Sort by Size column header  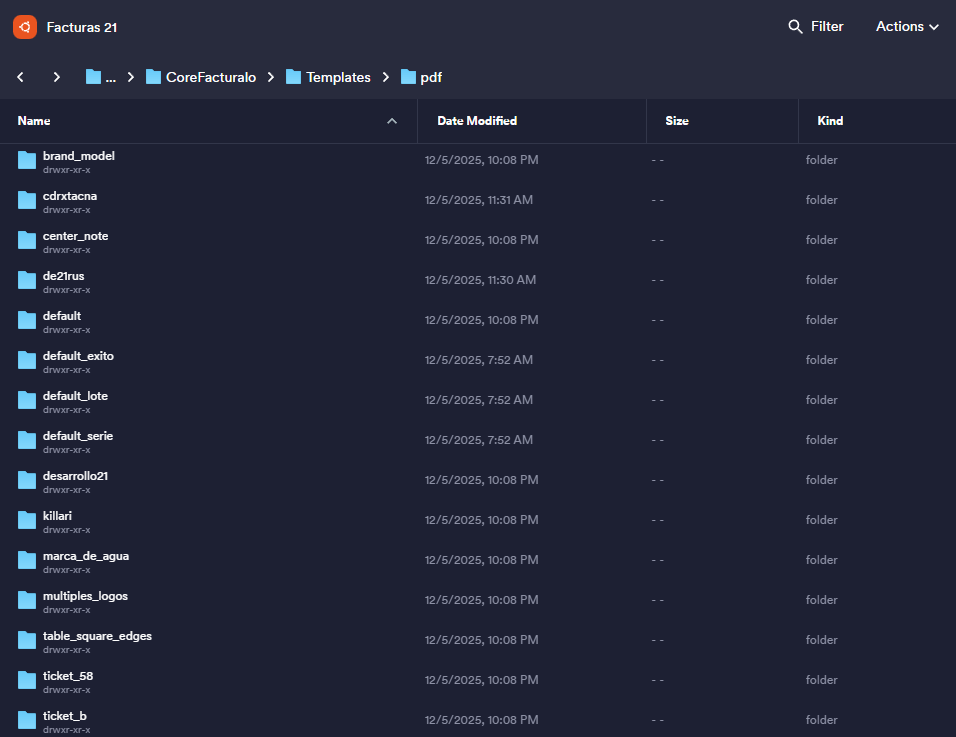point(677,121)
